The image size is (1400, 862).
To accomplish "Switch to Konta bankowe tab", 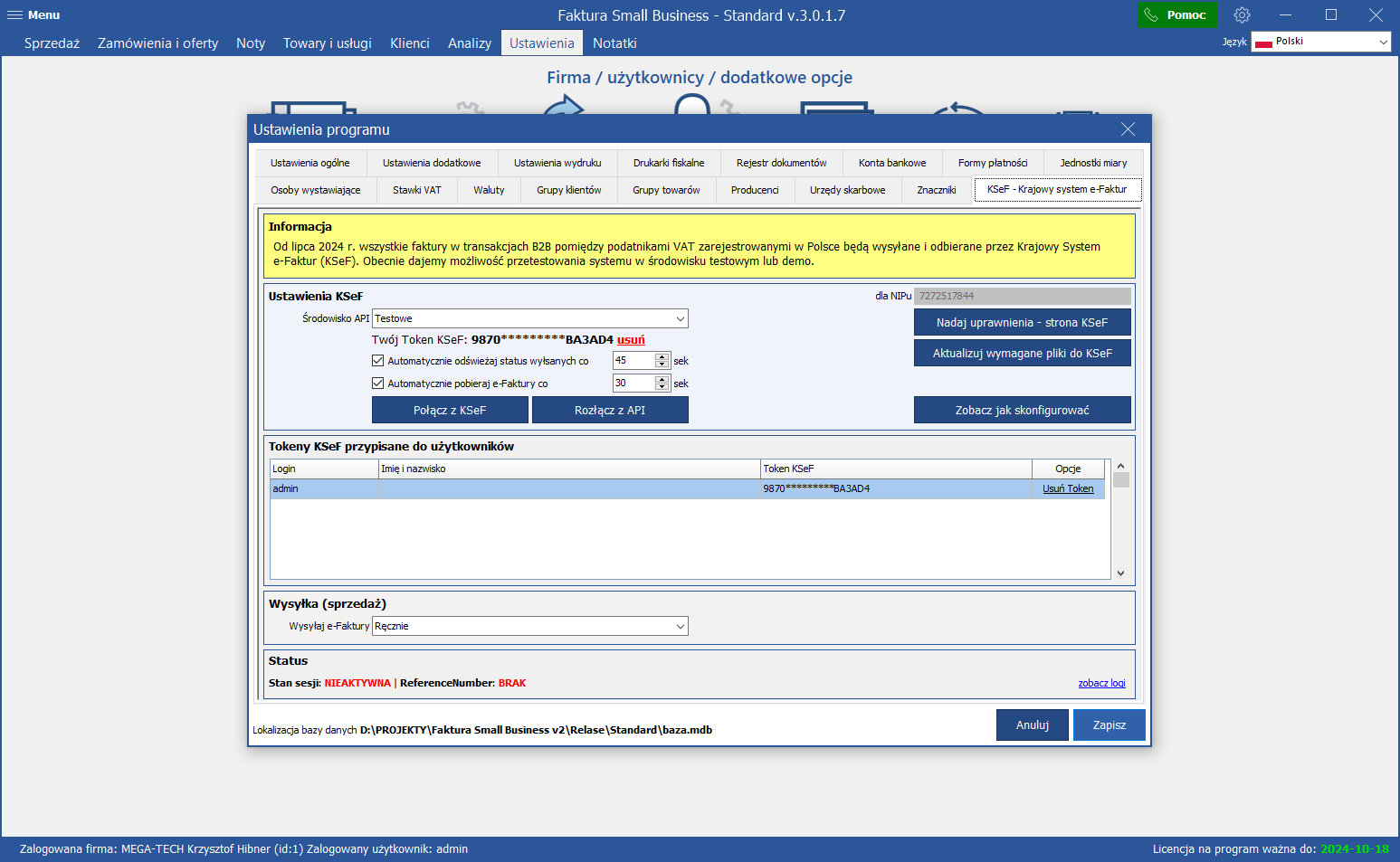I will tap(892, 163).
